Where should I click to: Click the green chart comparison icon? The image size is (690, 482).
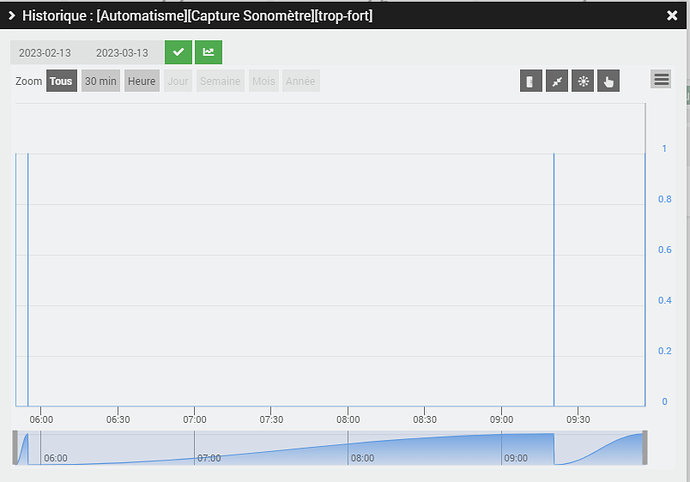pos(209,53)
